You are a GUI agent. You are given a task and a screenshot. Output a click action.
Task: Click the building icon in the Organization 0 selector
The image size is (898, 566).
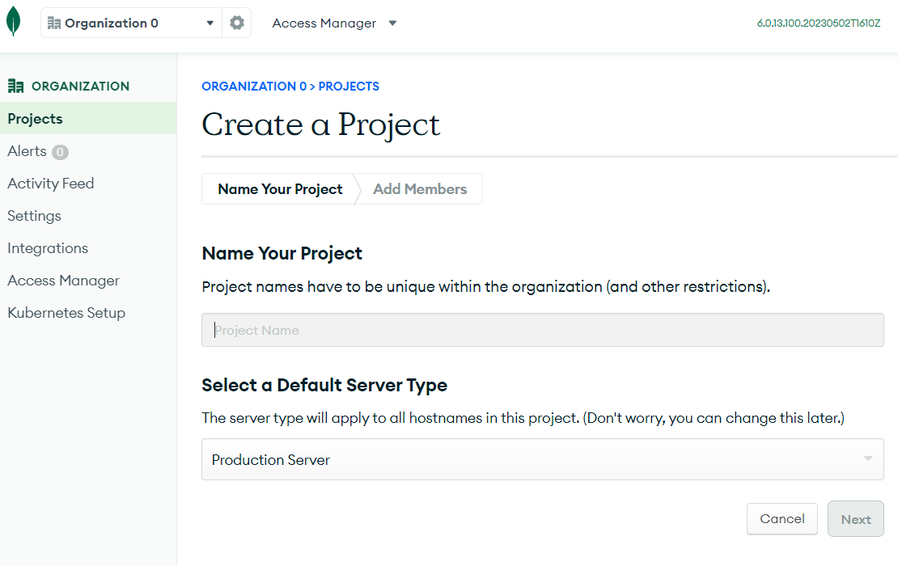click(54, 23)
